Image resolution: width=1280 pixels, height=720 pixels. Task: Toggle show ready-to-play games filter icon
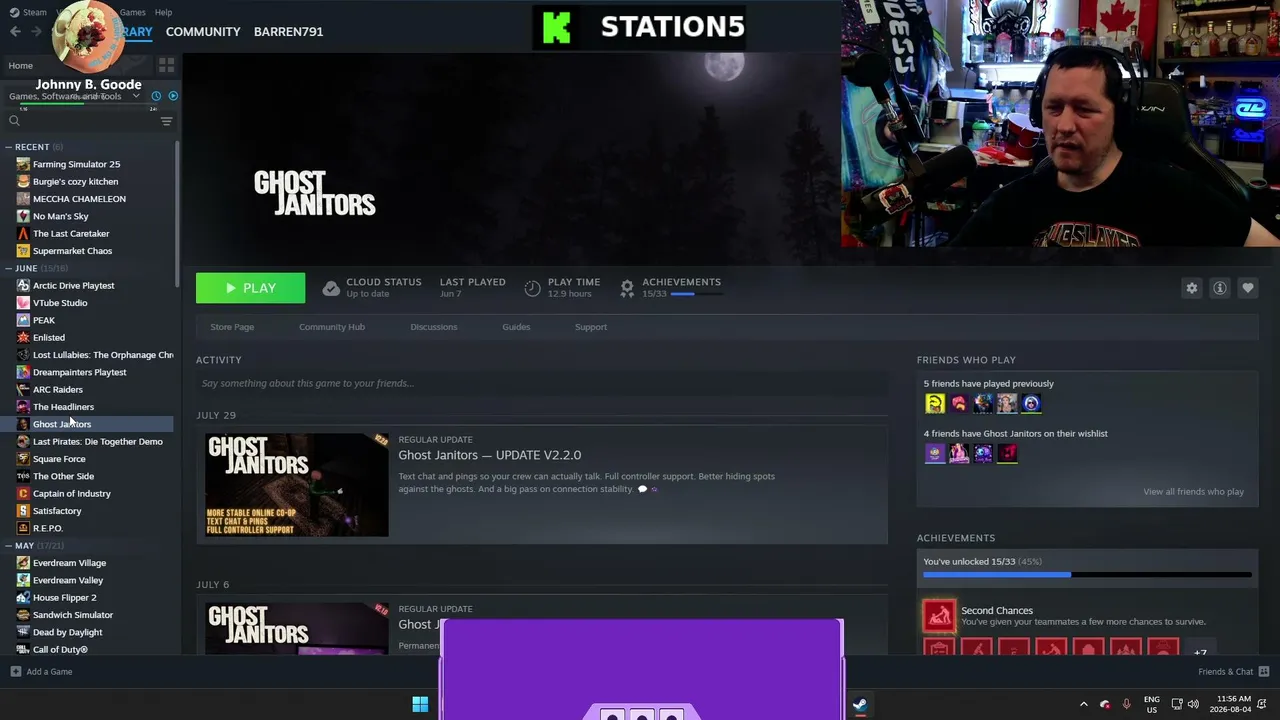[x=173, y=96]
